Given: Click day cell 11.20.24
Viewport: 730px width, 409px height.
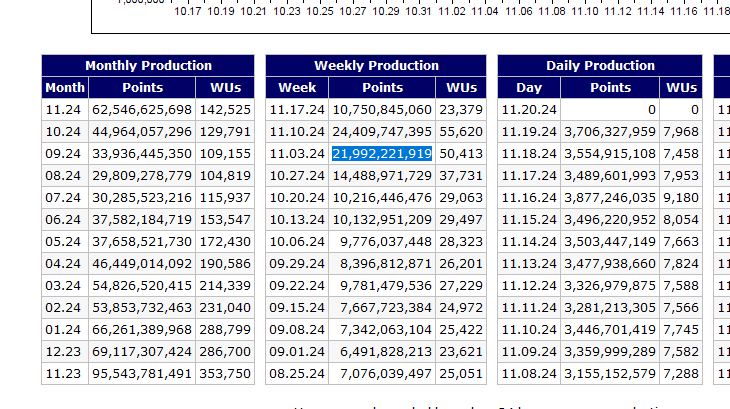Looking at the screenshot, I should (529, 110).
